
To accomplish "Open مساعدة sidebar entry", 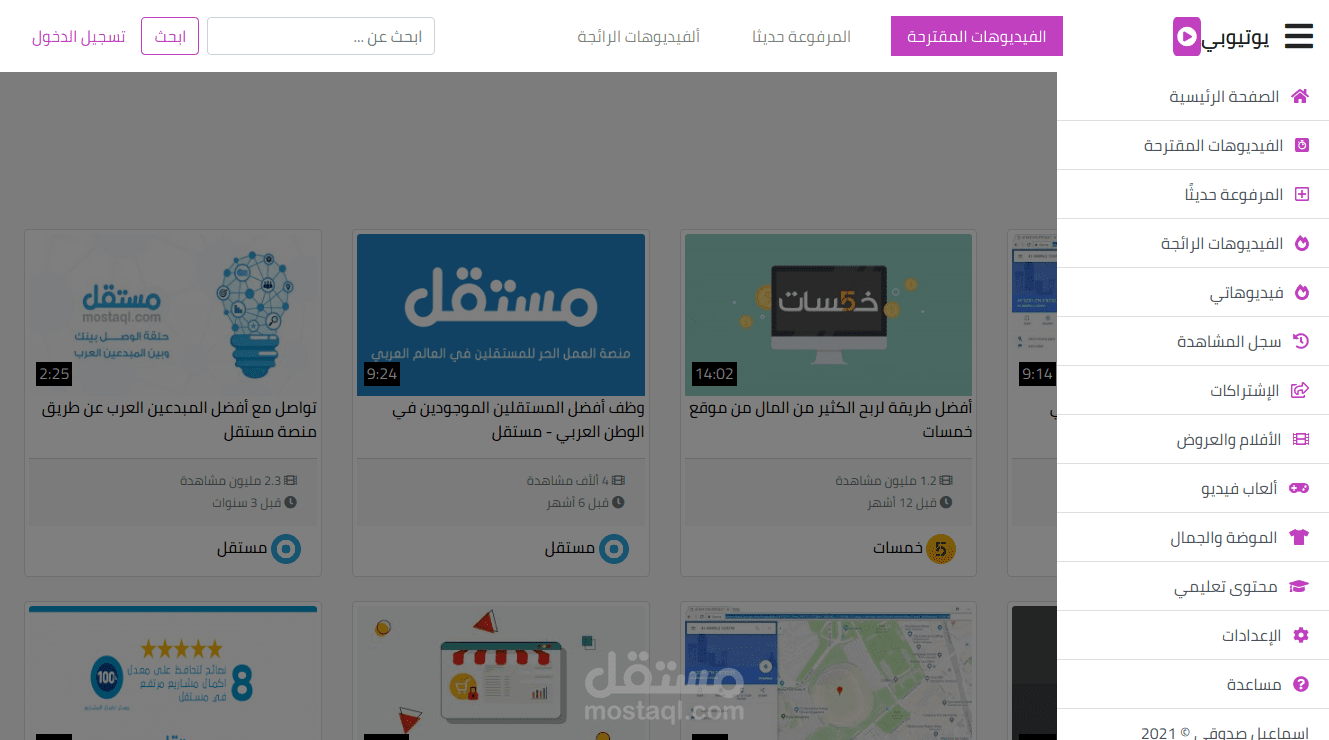I will tap(1193, 685).
